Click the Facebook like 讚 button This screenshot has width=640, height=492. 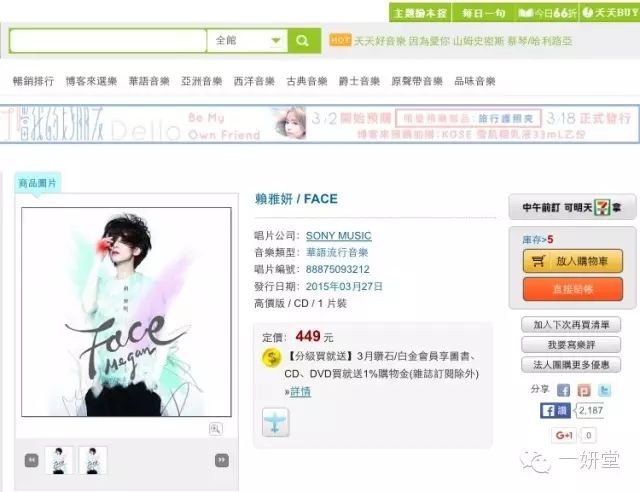pos(555,410)
